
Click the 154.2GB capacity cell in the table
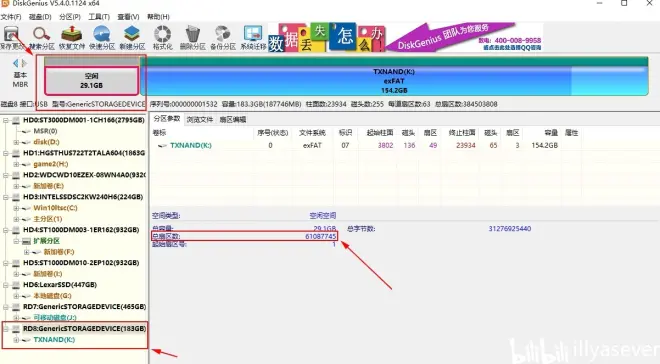pos(544,146)
